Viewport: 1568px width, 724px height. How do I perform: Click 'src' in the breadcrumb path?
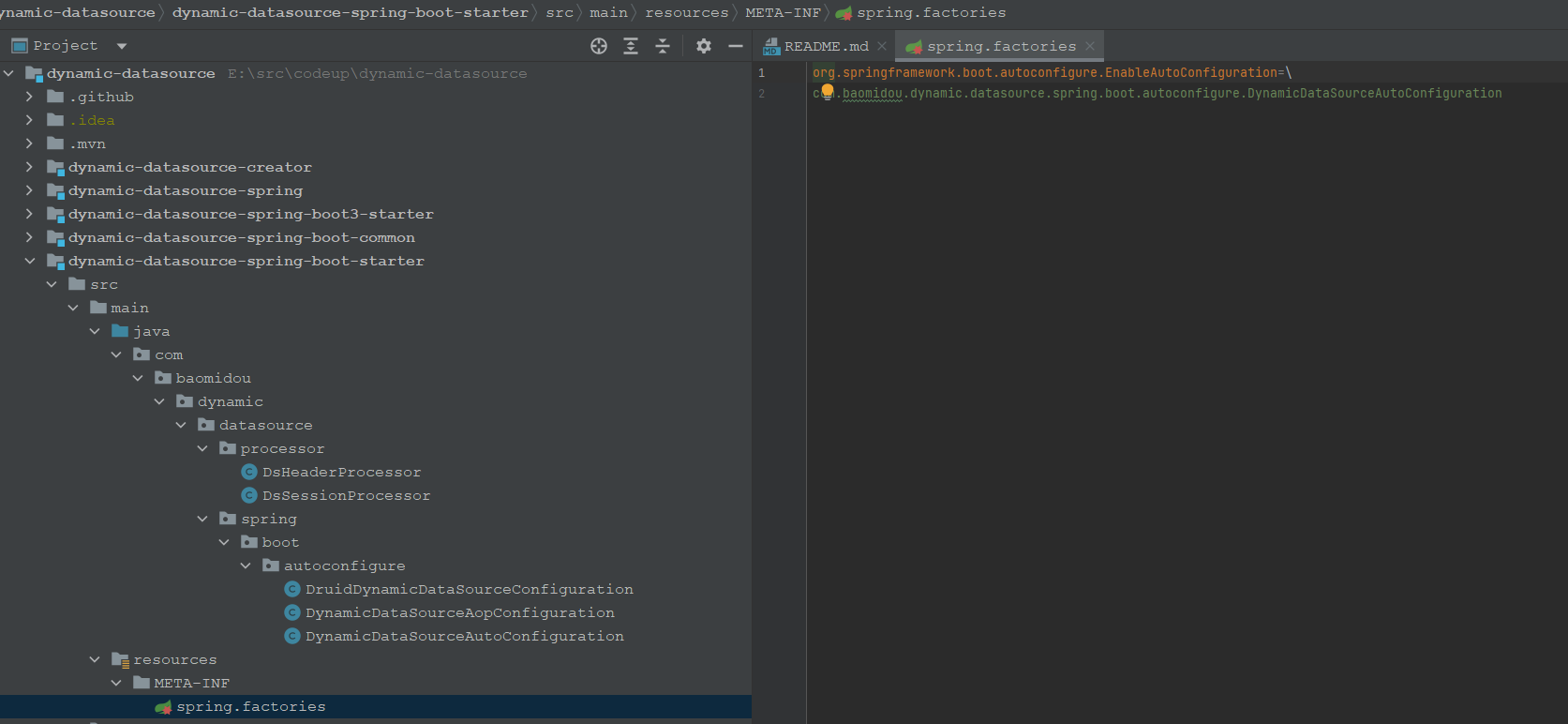pos(560,12)
